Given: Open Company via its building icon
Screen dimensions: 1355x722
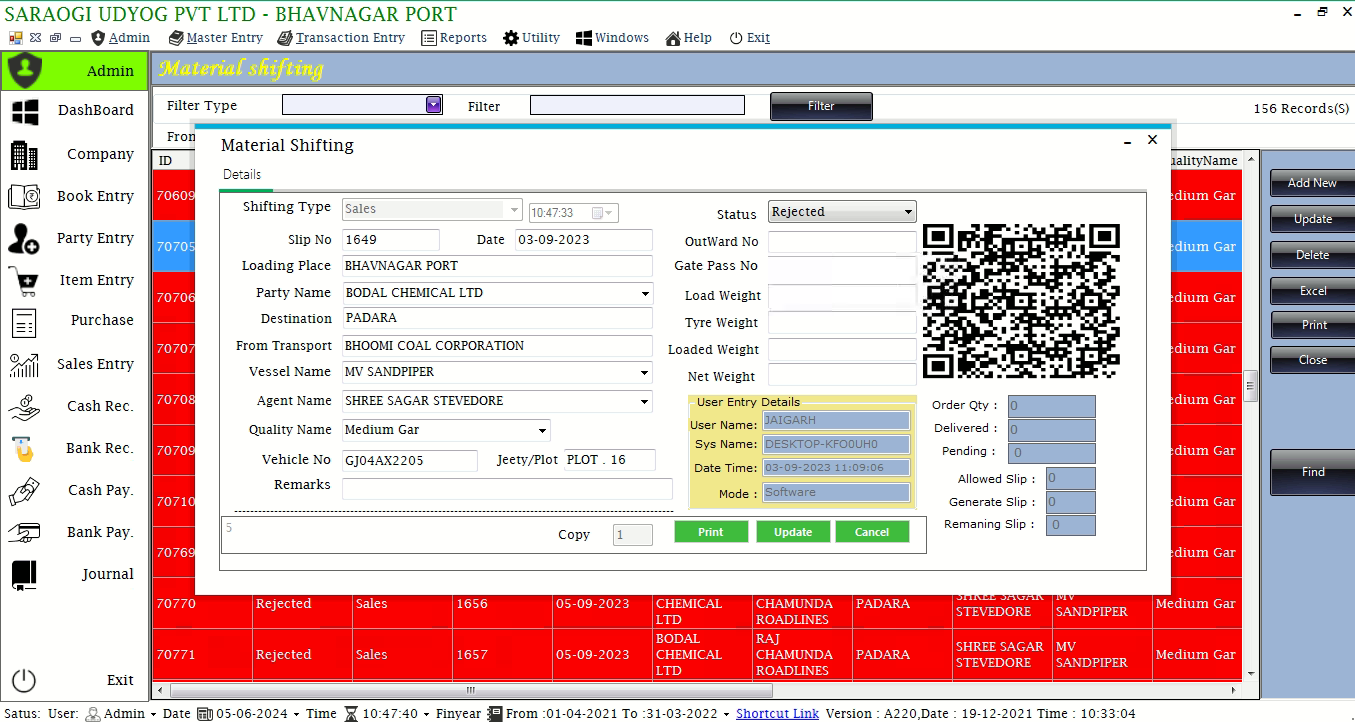Looking at the screenshot, I should coord(24,155).
